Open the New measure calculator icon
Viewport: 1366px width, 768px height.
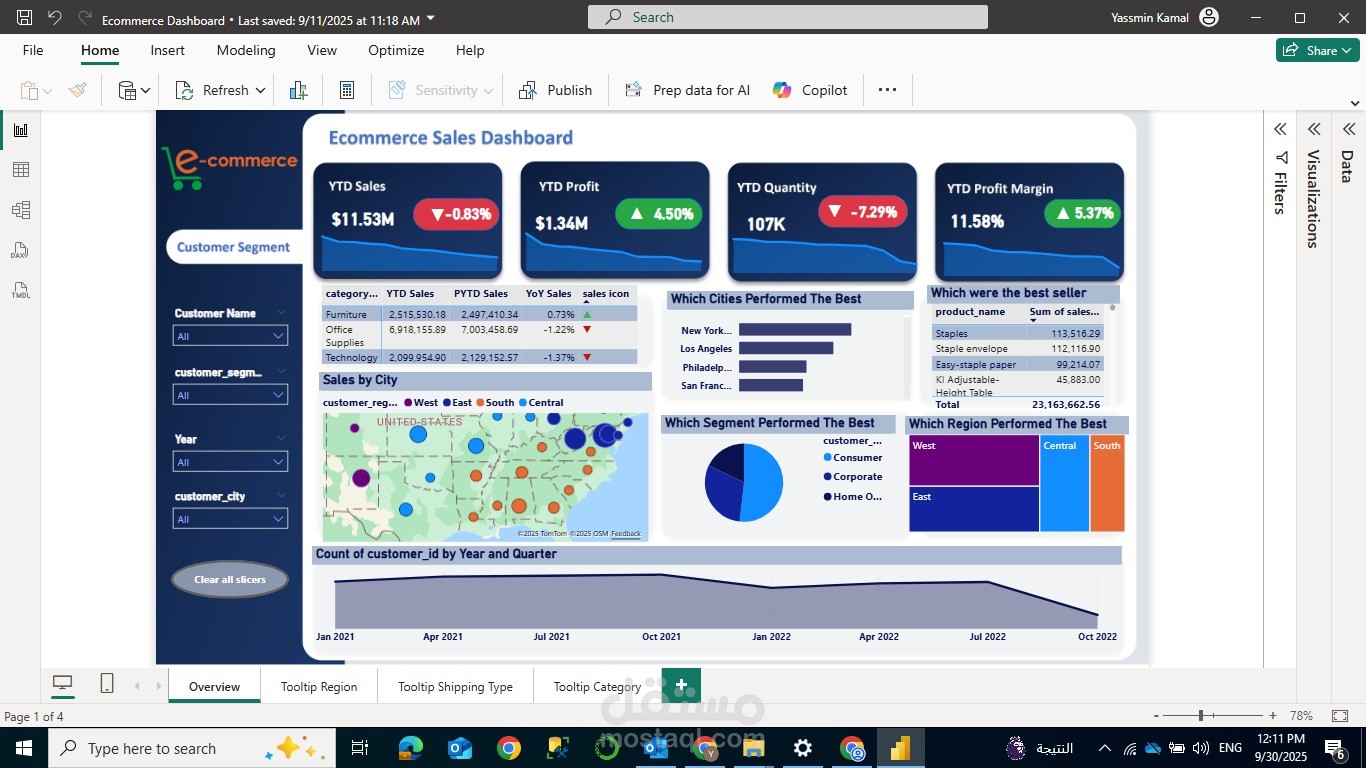pos(346,90)
